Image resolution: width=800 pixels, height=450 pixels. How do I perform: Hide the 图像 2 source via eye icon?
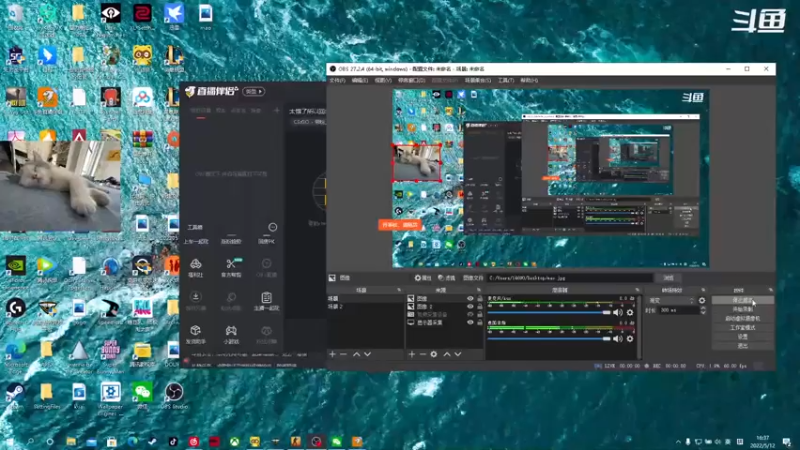tap(470, 307)
